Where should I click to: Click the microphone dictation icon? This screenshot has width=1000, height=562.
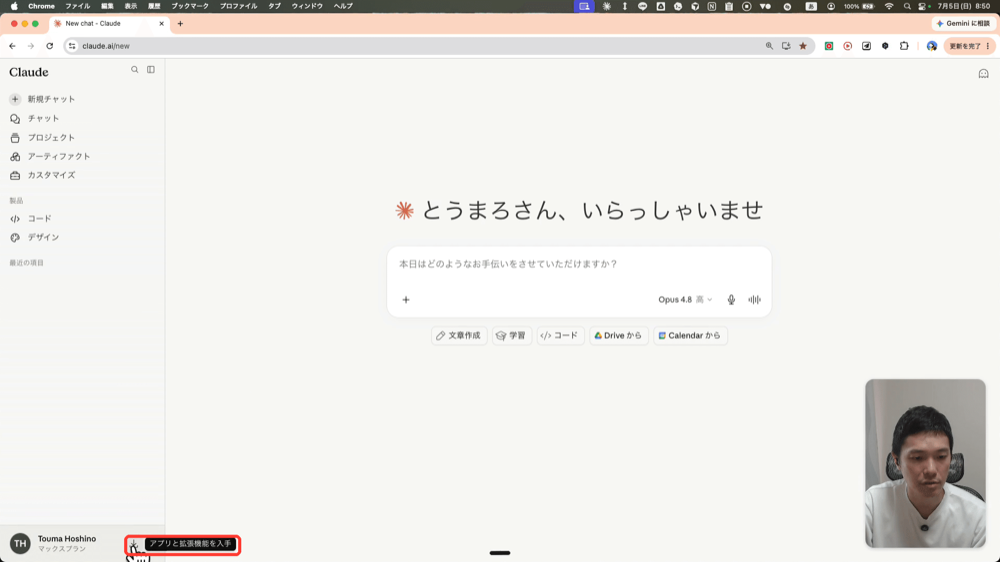click(x=732, y=300)
